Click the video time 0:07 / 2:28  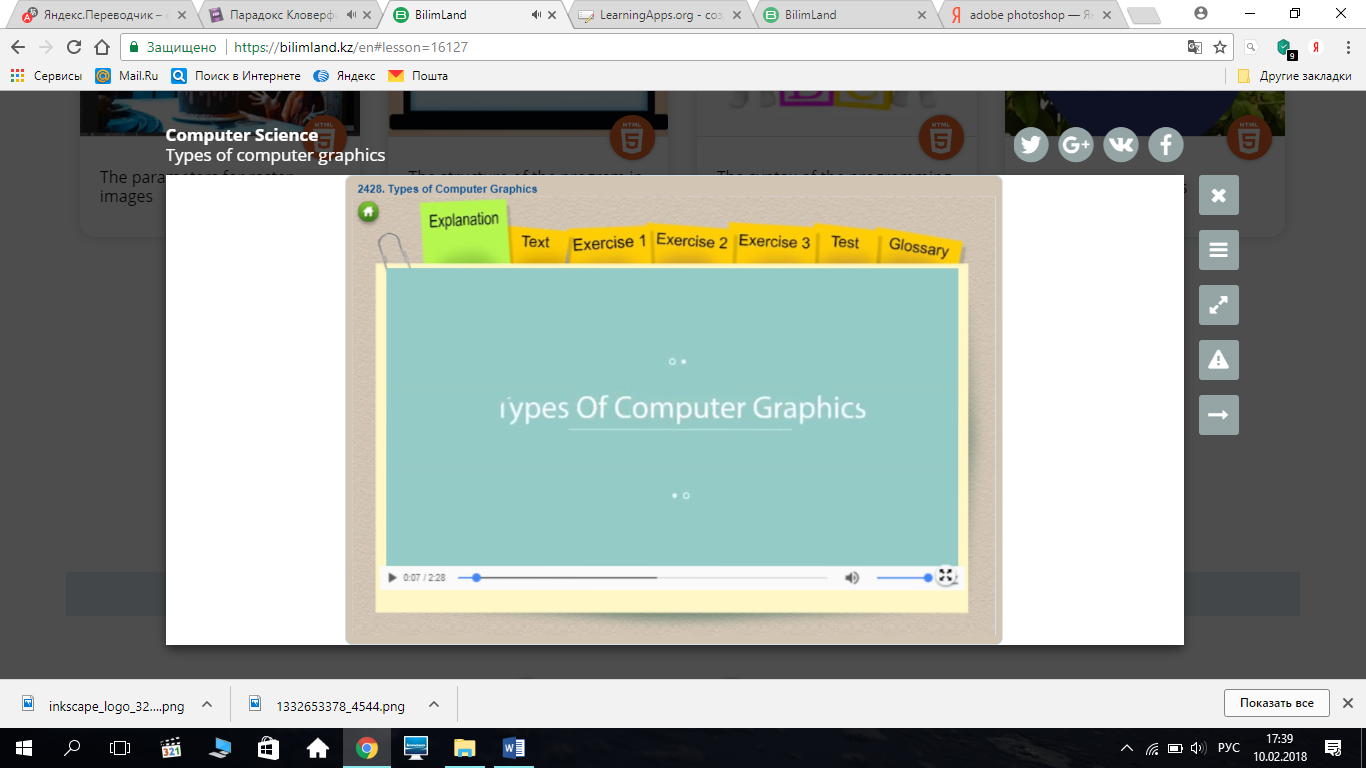[x=424, y=578]
